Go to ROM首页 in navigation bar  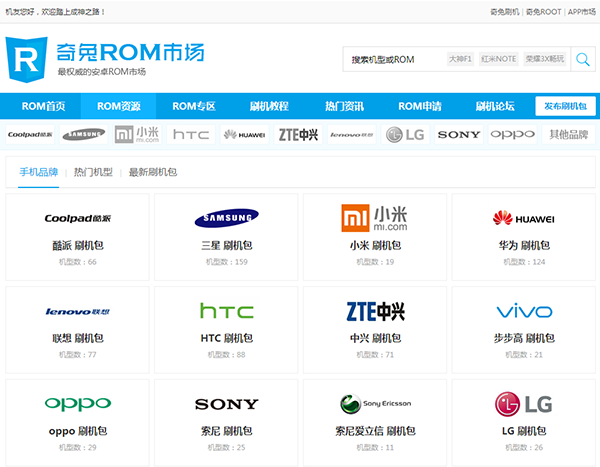point(43,106)
